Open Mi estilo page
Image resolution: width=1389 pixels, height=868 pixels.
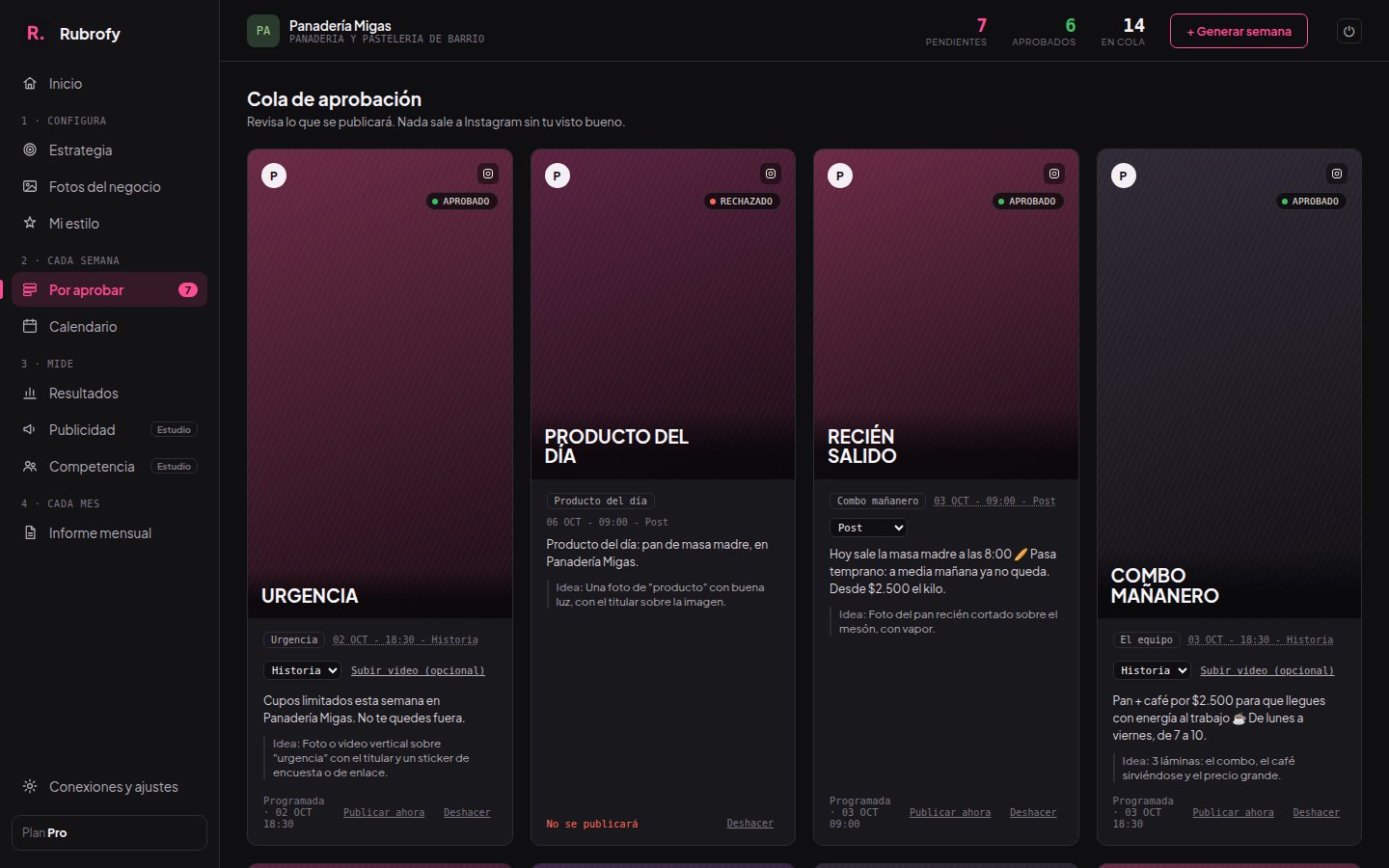click(109, 224)
